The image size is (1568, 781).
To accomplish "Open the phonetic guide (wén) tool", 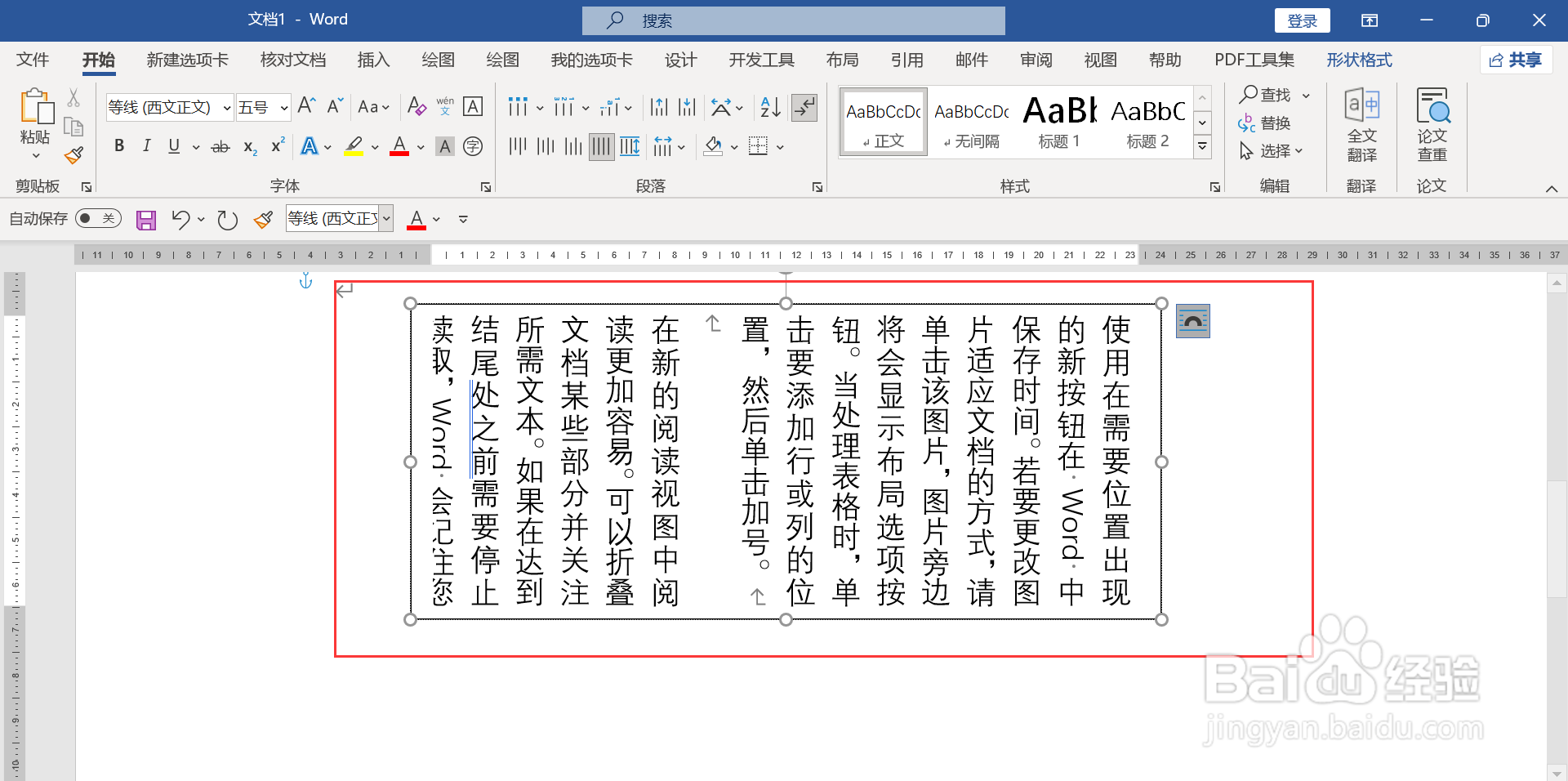I will (445, 106).
